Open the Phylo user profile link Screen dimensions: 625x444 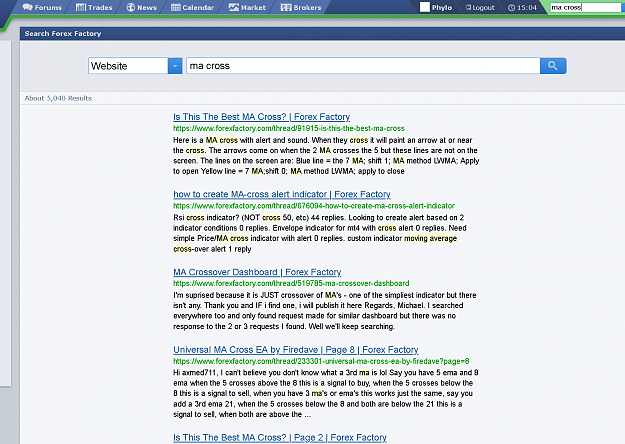point(442,8)
